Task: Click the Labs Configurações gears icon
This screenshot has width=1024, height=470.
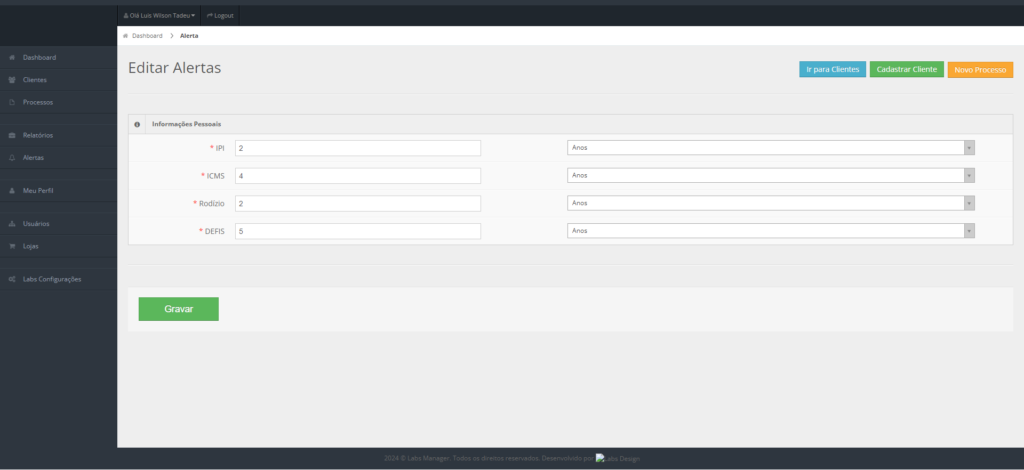Action: click(x=11, y=279)
